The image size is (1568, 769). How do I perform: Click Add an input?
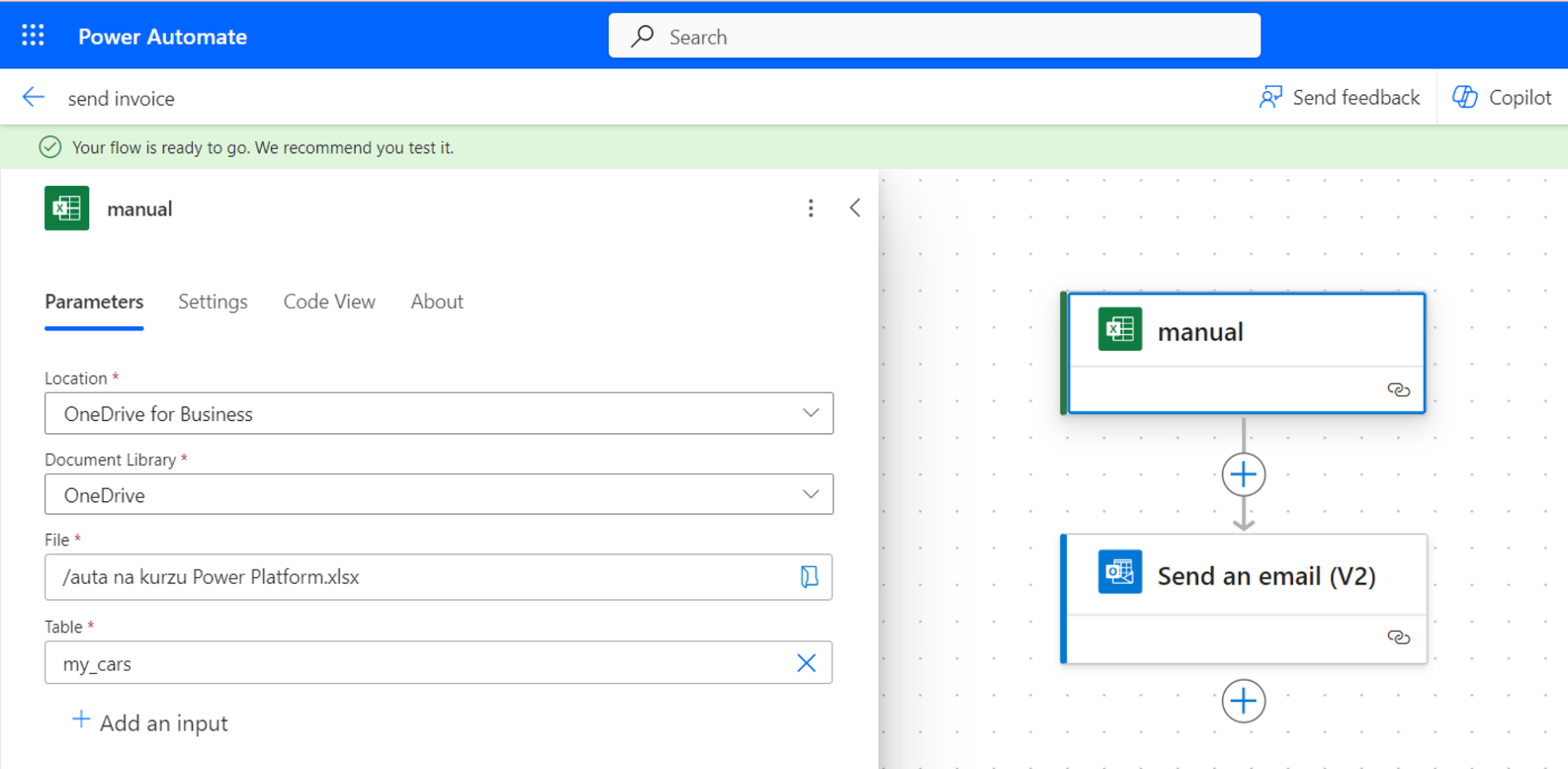click(150, 722)
